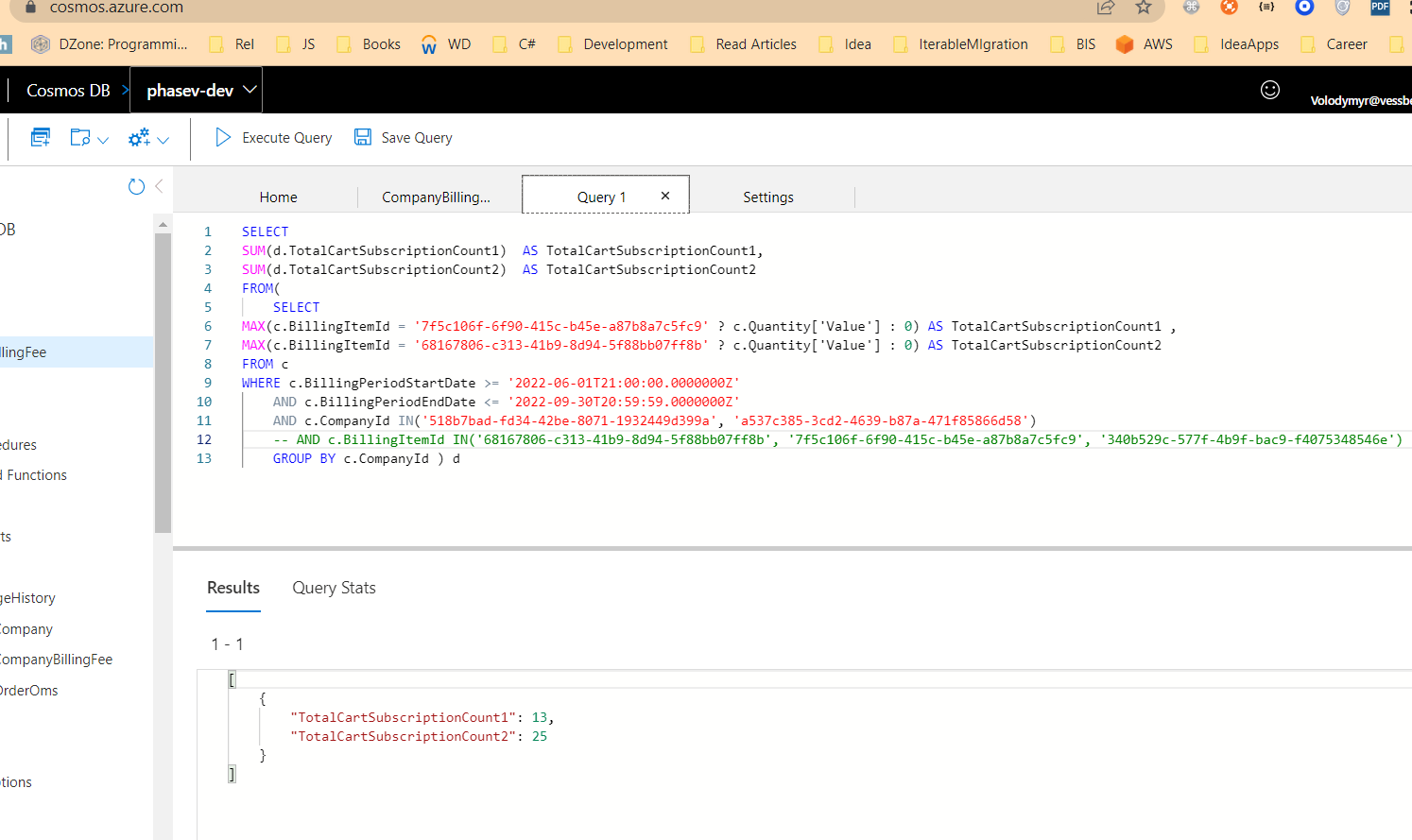Refresh the resource tree
Image resolution: width=1412 pixels, height=840 pixels.
[x=137, y=187]
